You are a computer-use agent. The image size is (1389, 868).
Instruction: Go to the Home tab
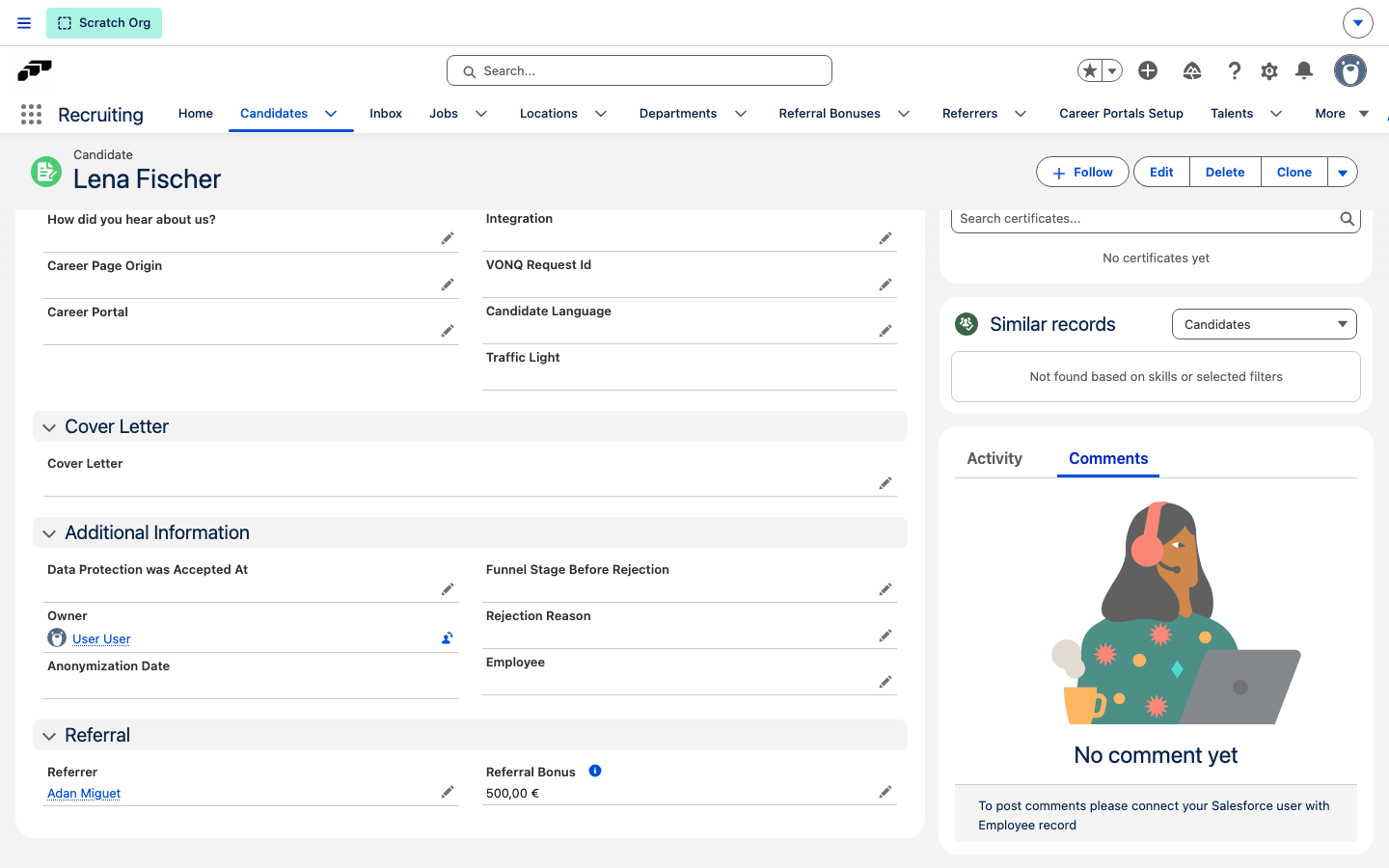tap(196, 114)
